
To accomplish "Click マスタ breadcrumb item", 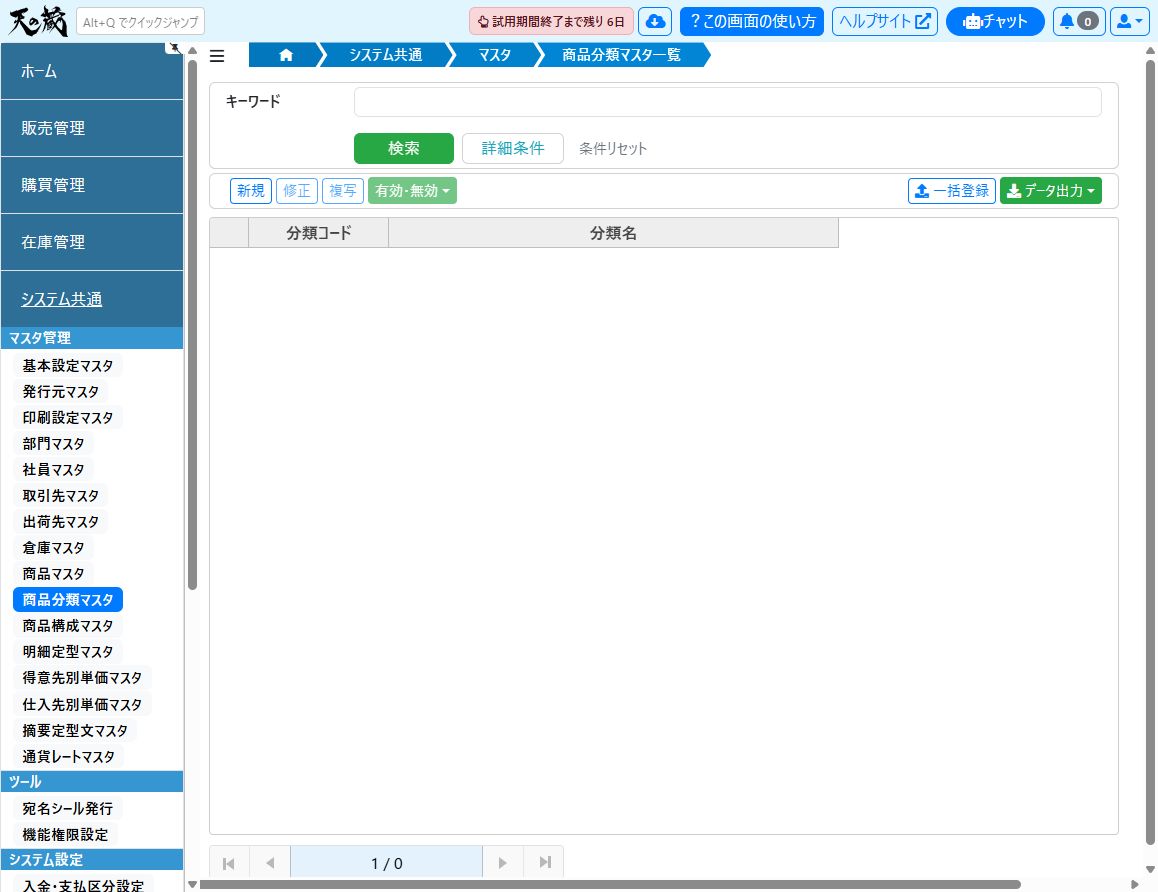I will (494, 55).
